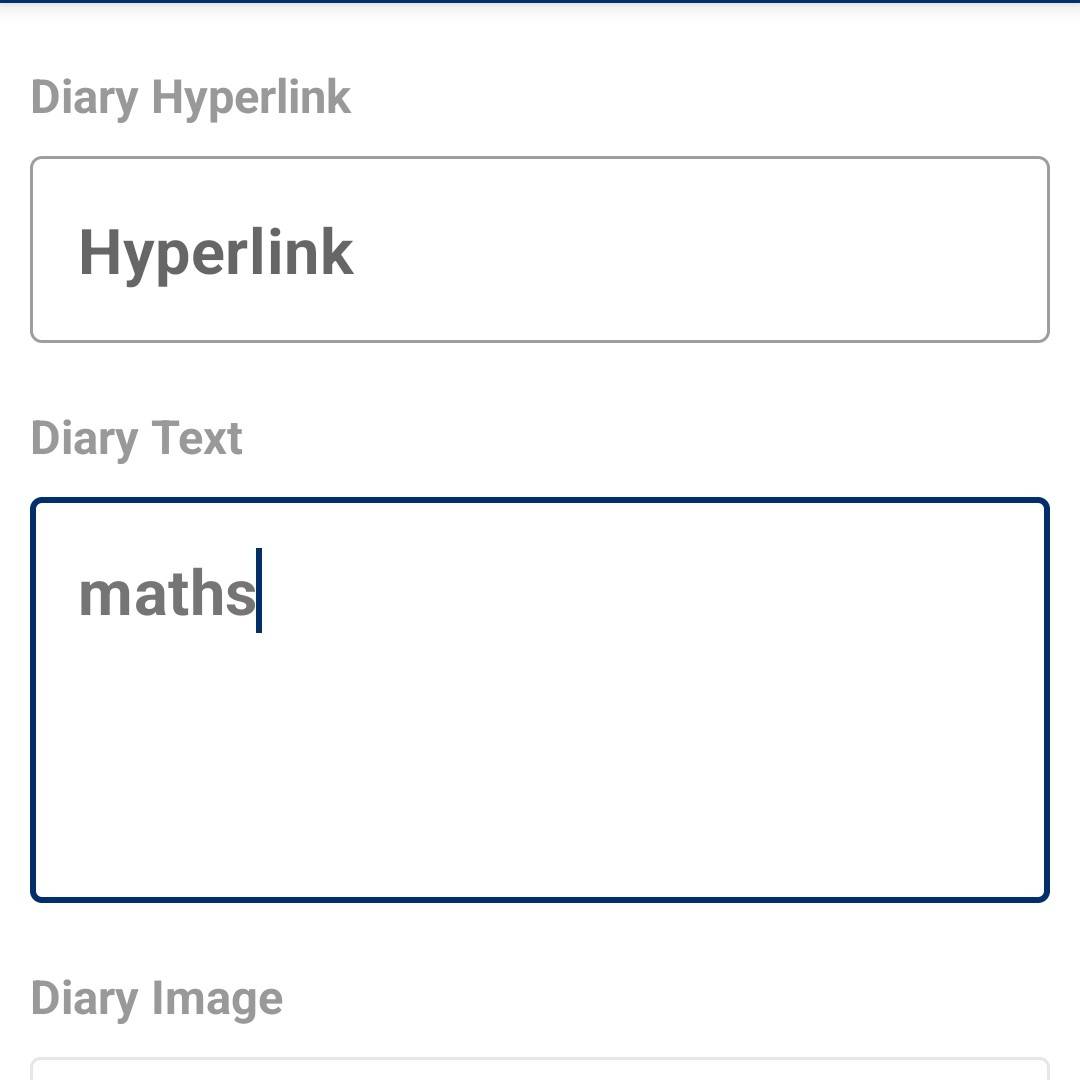Click the Hyperlink input field
This screenshot has width=1080, height=1080.
click(540, 250)
